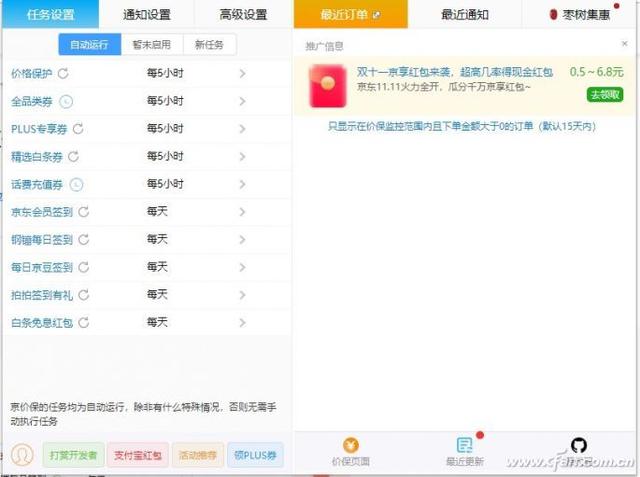Run the 价格保护 task refresh icon

[63, 73]
